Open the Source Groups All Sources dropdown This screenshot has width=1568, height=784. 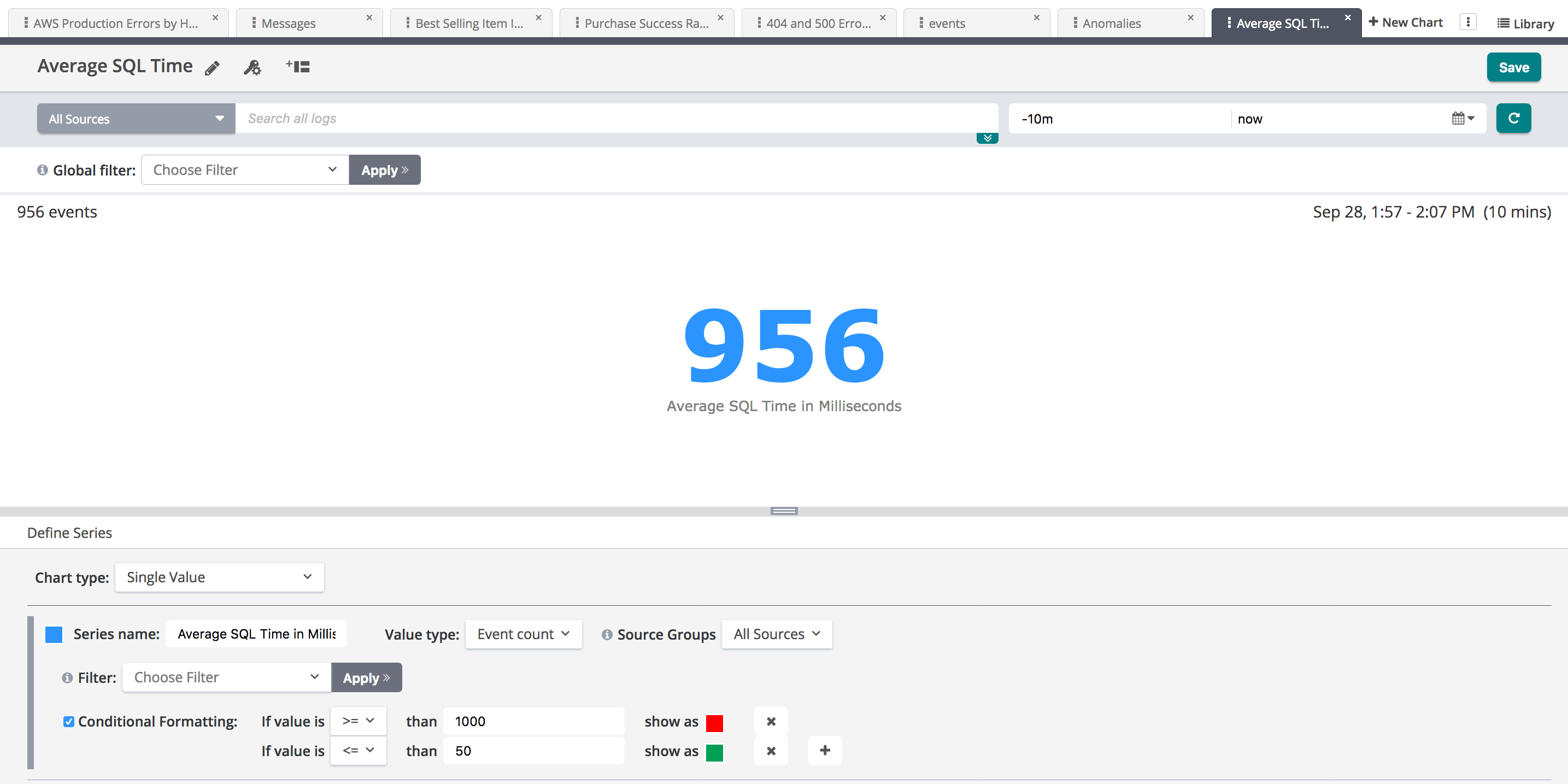click(x=776, y=634)
